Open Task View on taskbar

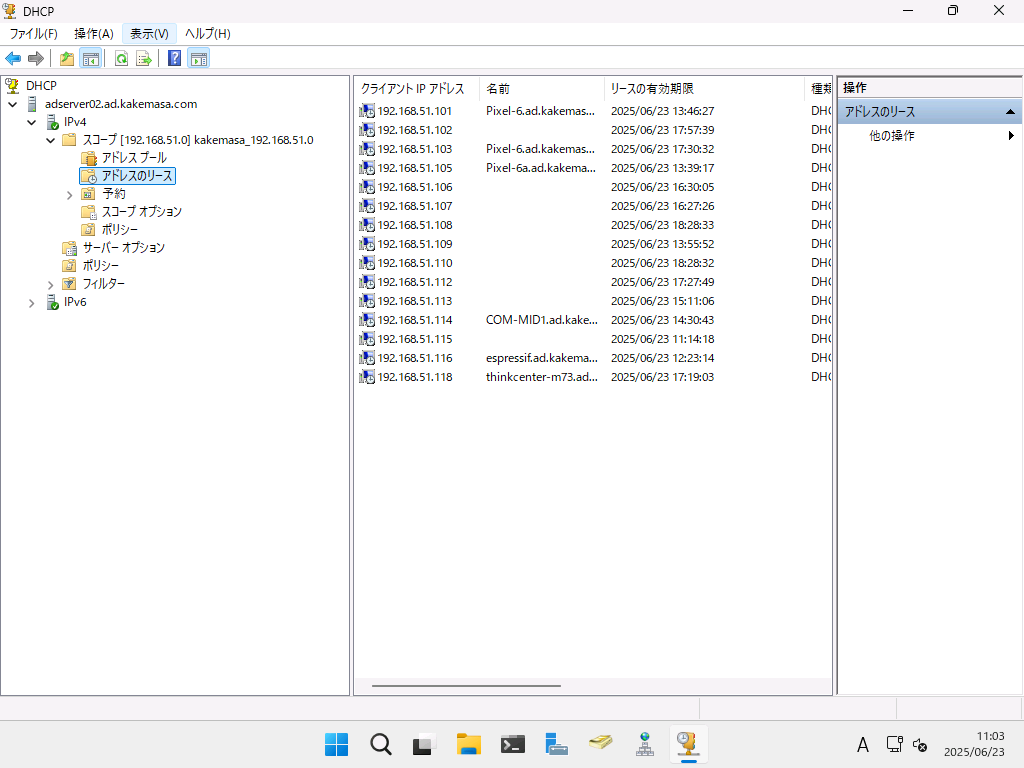click(424, 744)
